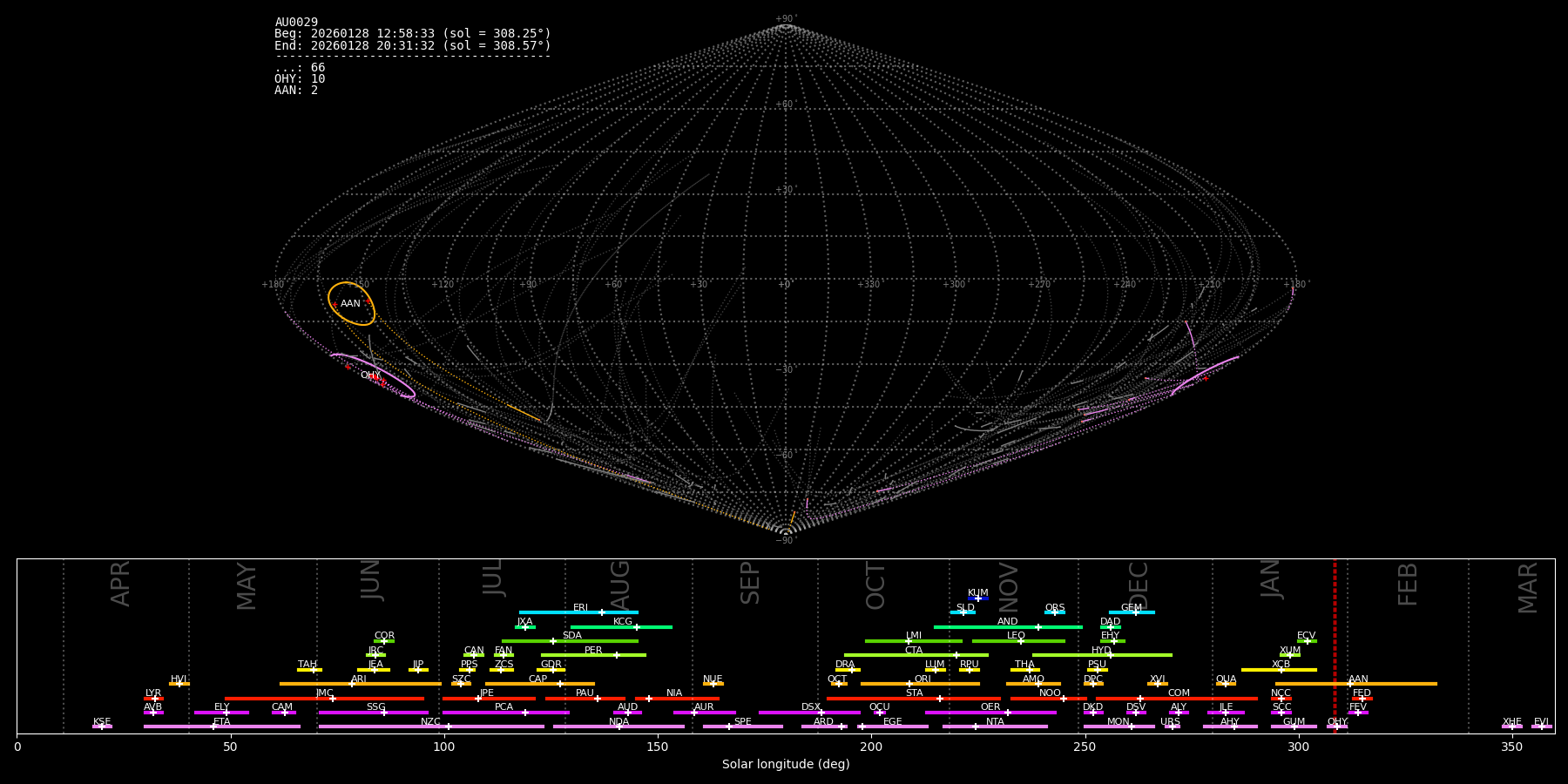Click the Solar longitude axis label
This screenshot has width=1568, height=784.
tap(786, 765)
